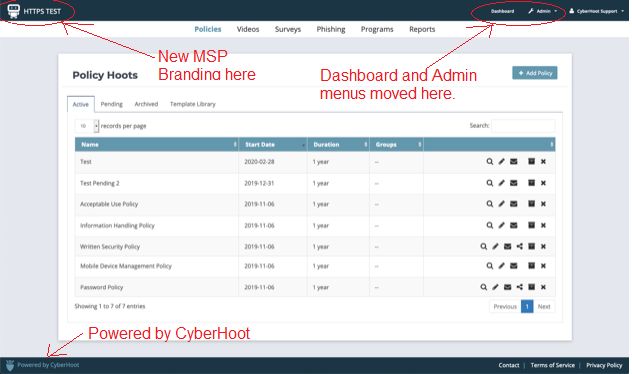Share the Written Security Policy
This screenshot has width=632, height=374.
520,246
